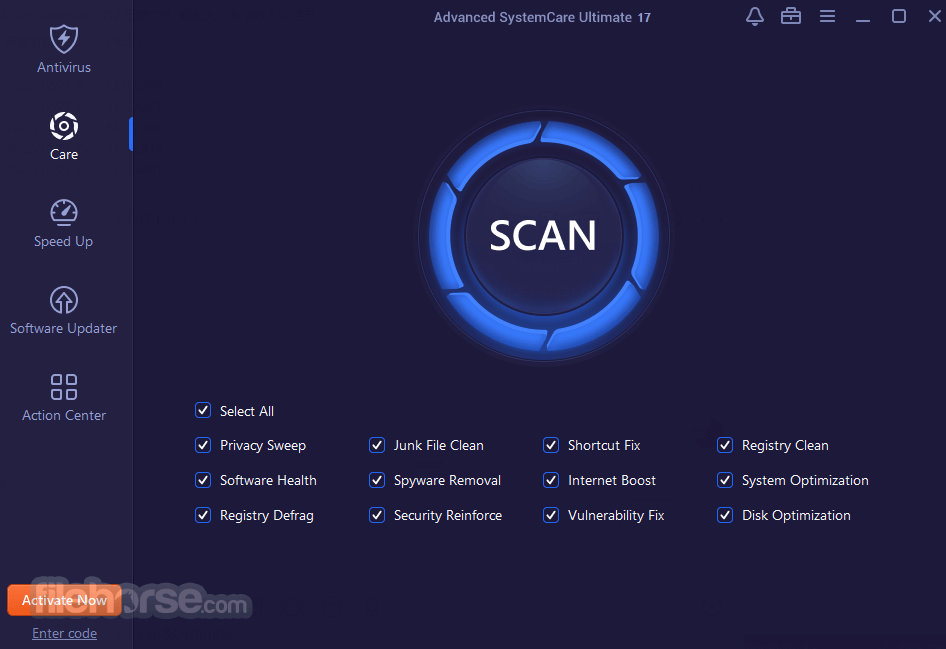Screen dimensions: 946x649
Task: Uncheck System Optimization checkbox
Action: tap(725, 480)
